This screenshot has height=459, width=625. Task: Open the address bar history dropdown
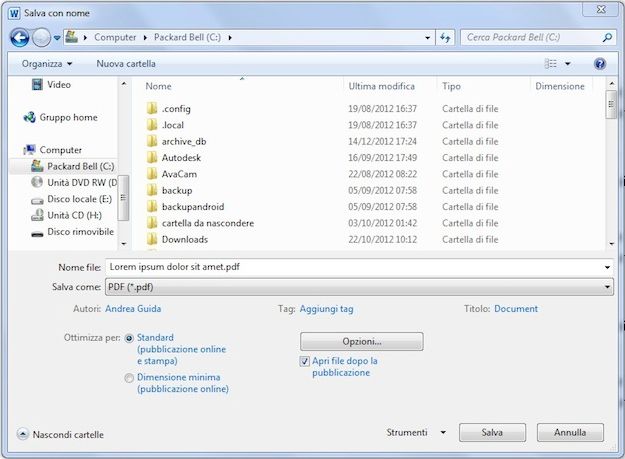pos(428,38)
